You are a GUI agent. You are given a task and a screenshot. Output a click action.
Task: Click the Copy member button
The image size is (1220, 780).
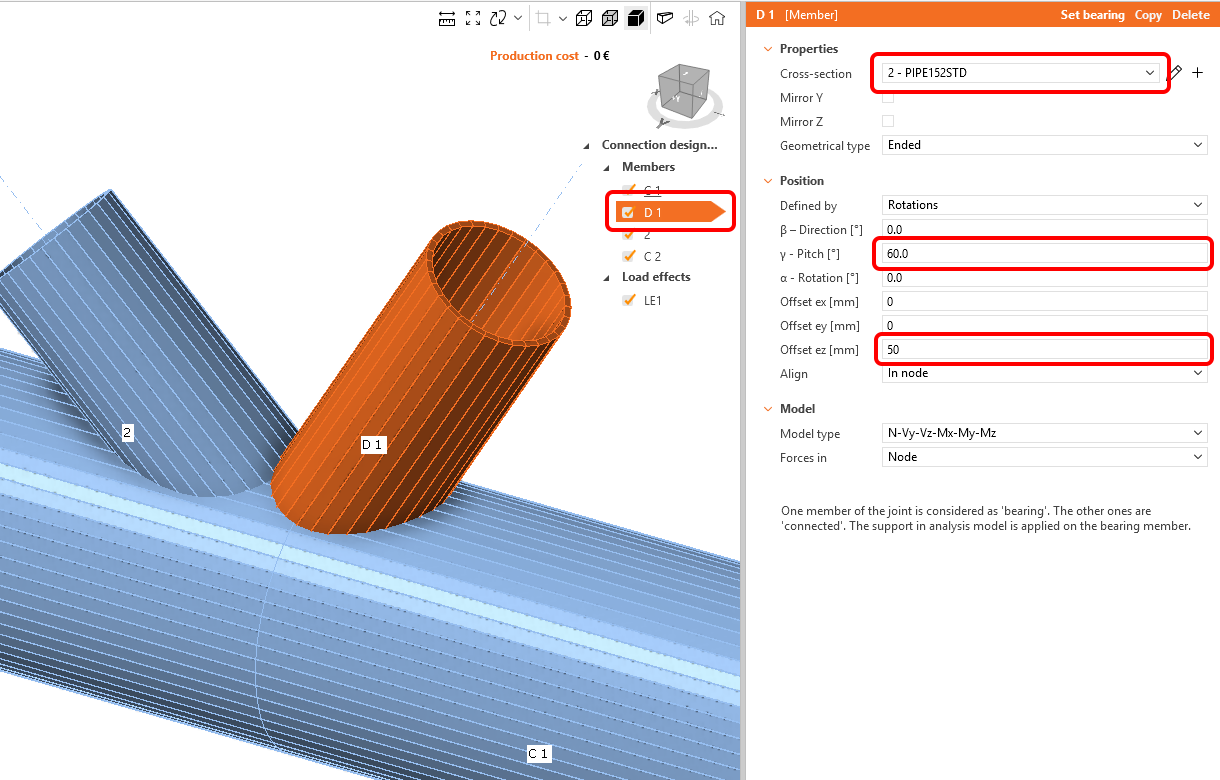pyautogui.click(x=1148, y=15)
